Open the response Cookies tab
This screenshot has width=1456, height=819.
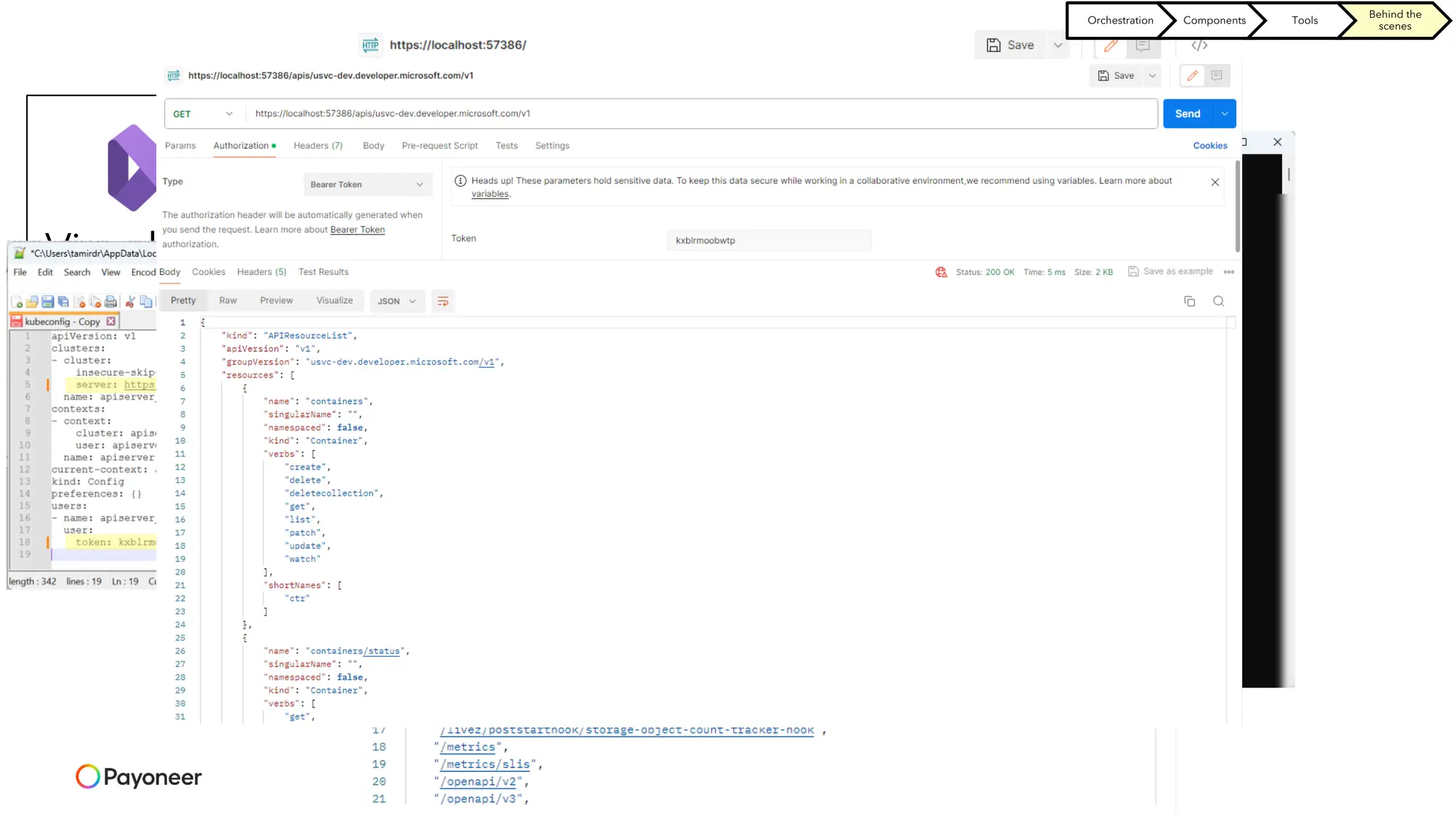pyautogui.click(x=208, y=272)
